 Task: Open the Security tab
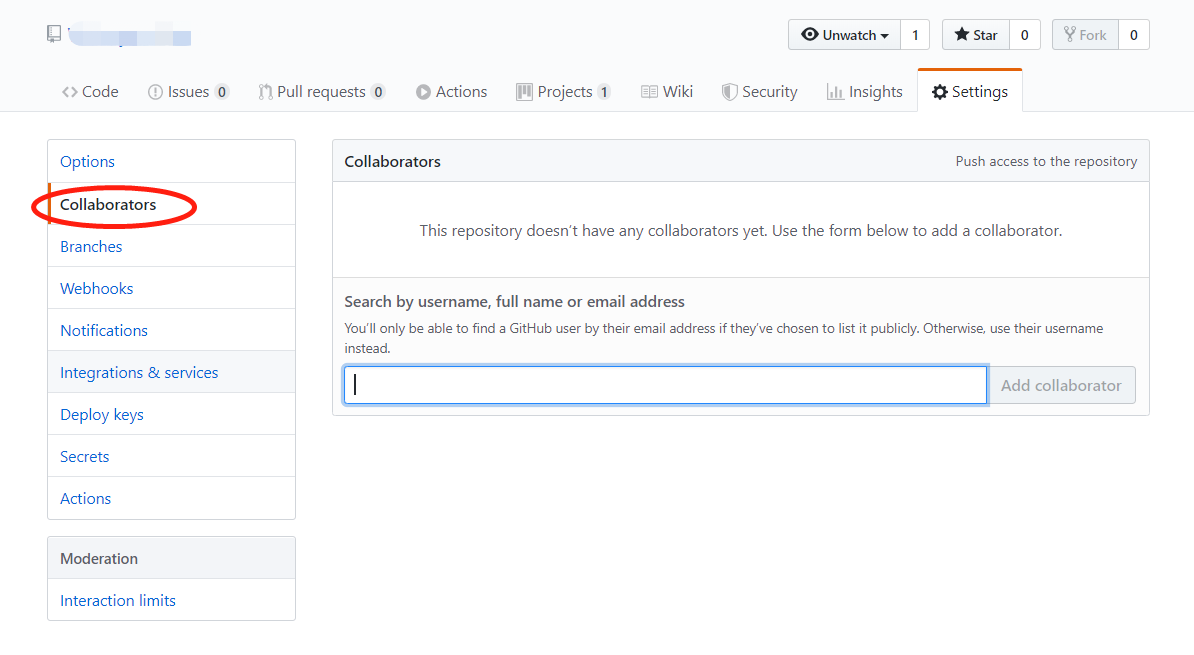760,91
